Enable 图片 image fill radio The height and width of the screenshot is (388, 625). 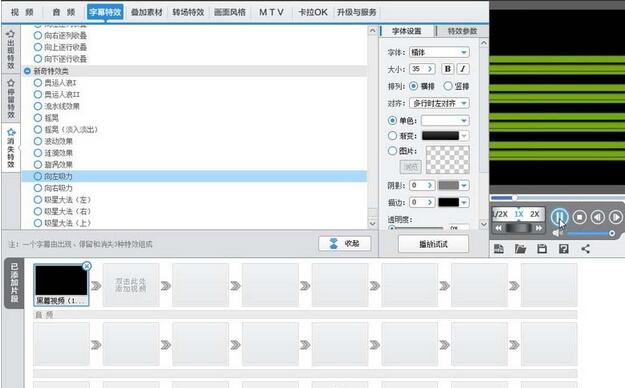click(x=392, y=151)
